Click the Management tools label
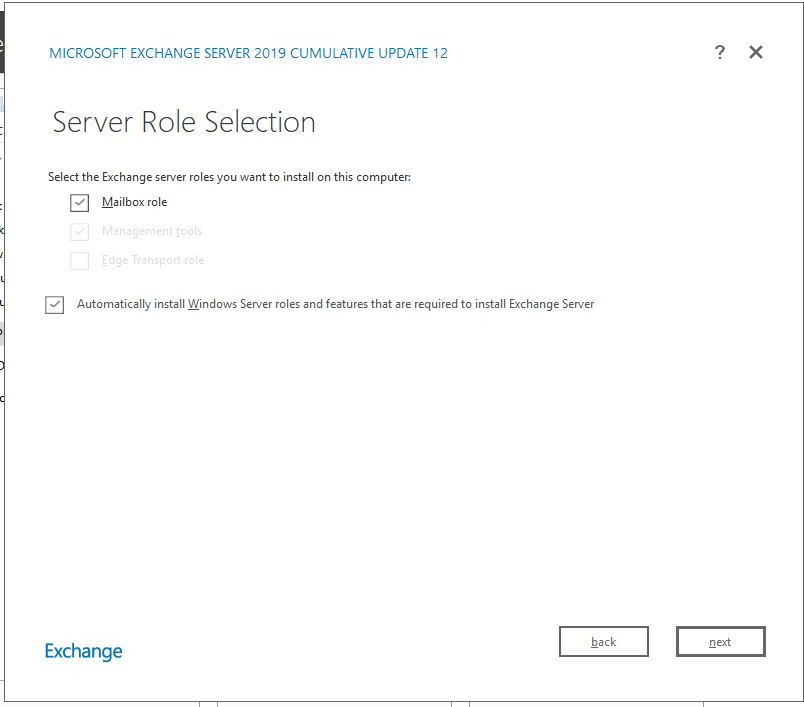Viewport: 804px width, 707px height. pos(152,231)
